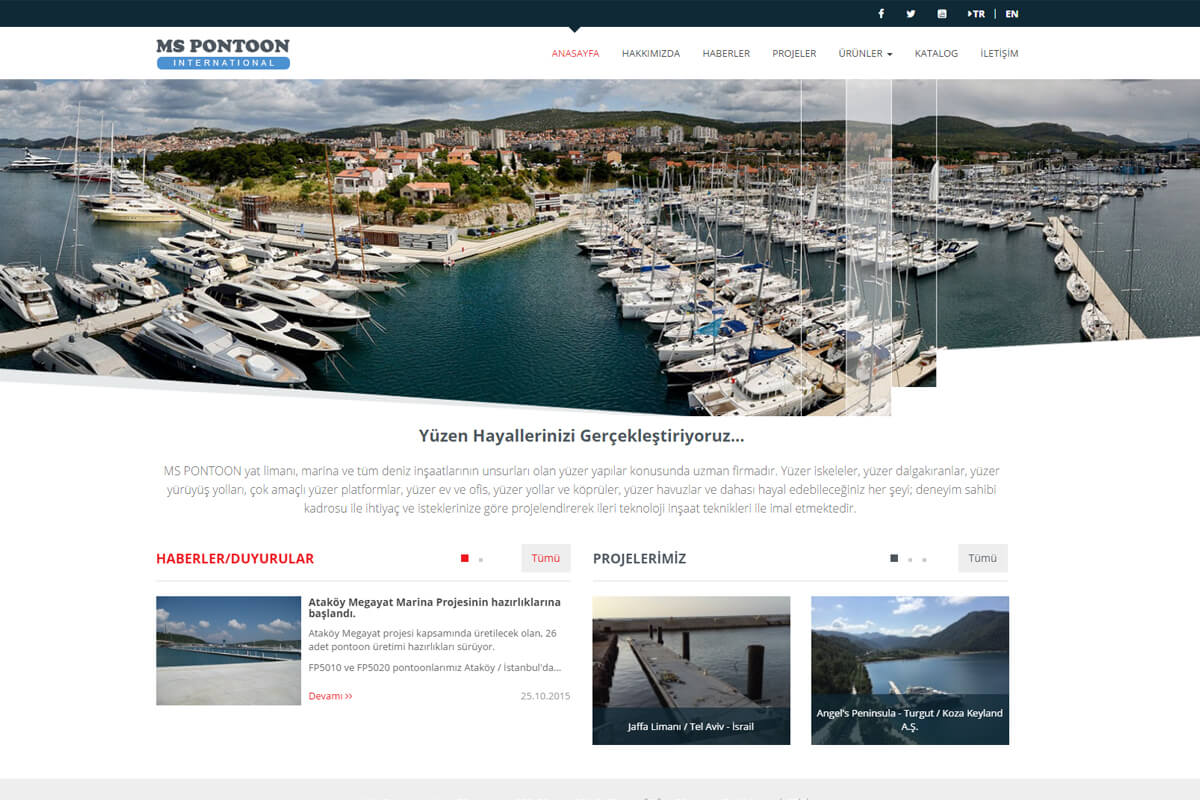Switch site language to TR
1200x800 pixels.
976,14
